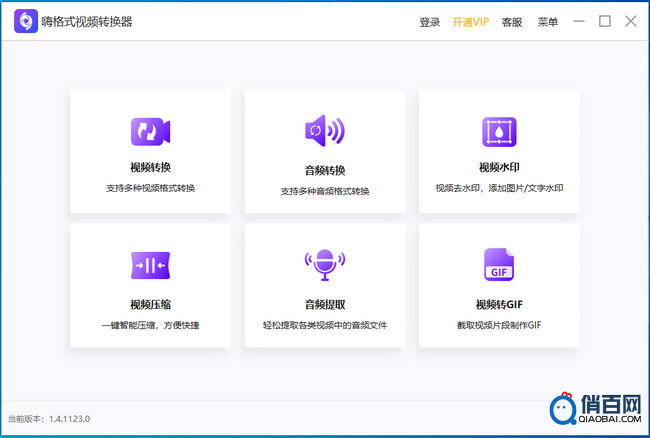Open the 菜单 menu
Screen dimensions: 650x438
[x=548, y=22]
